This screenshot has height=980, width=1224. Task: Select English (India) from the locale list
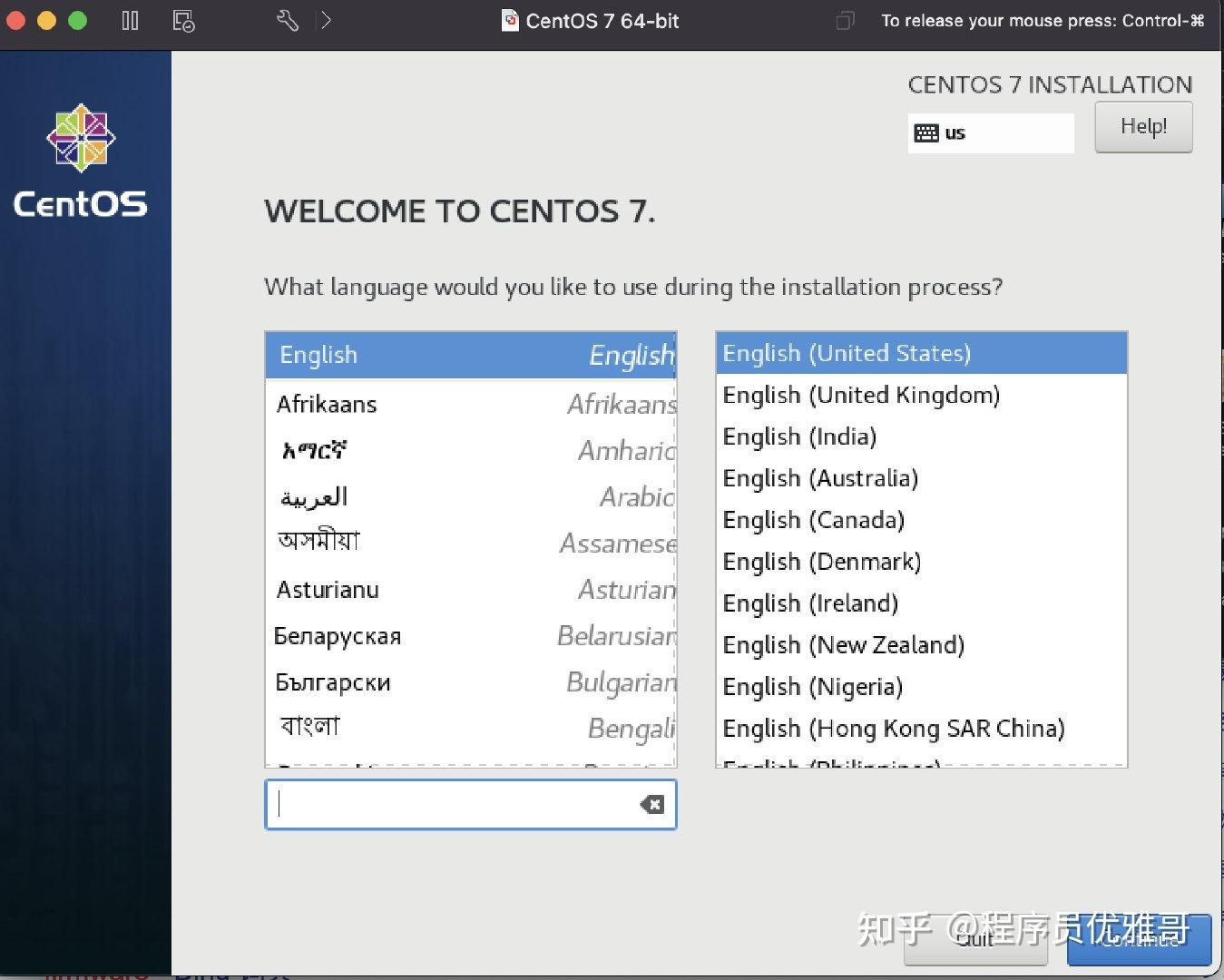798,436
